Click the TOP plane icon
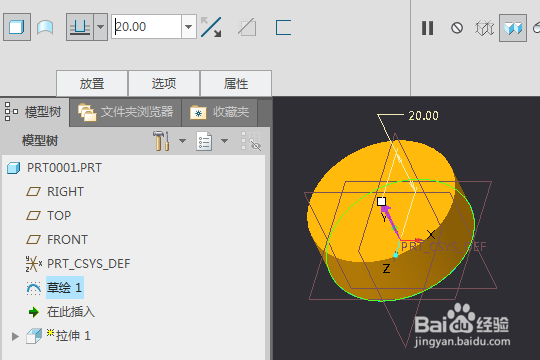This screenshot has height=360, width=540. point(33,216)
